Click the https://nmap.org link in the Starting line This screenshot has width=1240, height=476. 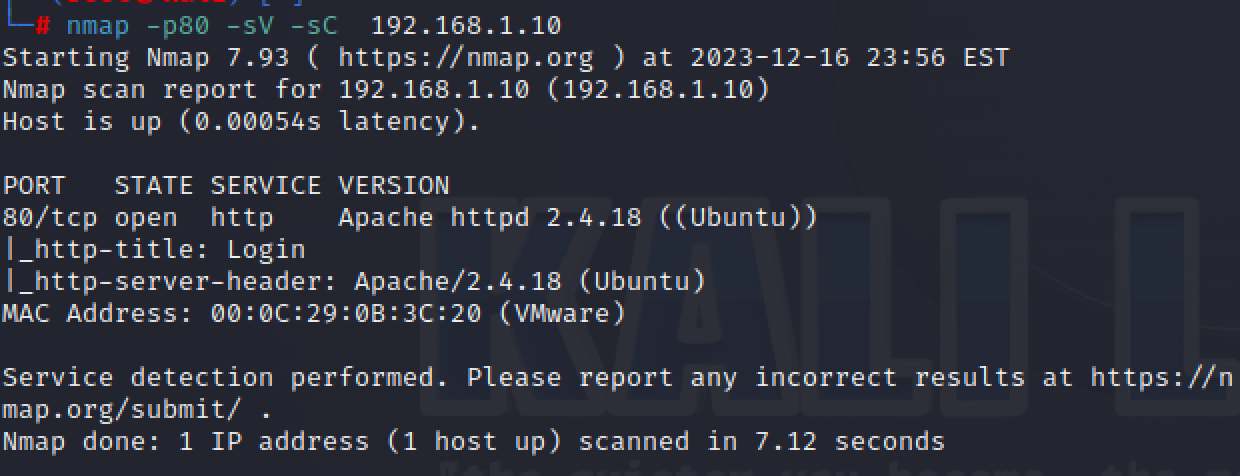(465, 57)
